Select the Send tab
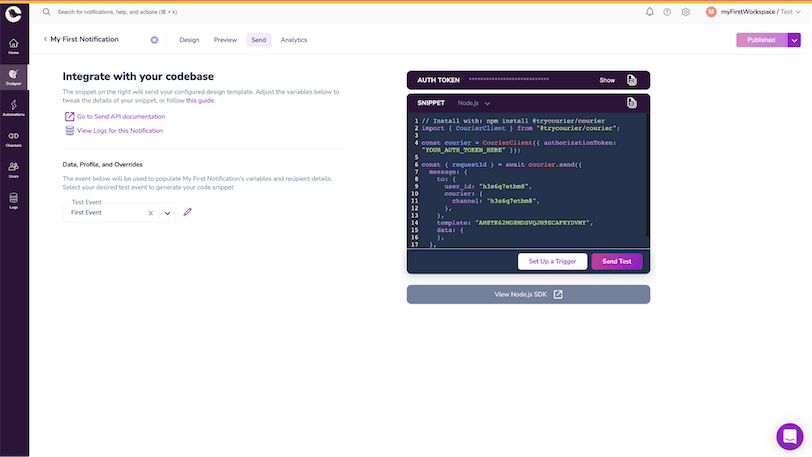 click(258, 40)
